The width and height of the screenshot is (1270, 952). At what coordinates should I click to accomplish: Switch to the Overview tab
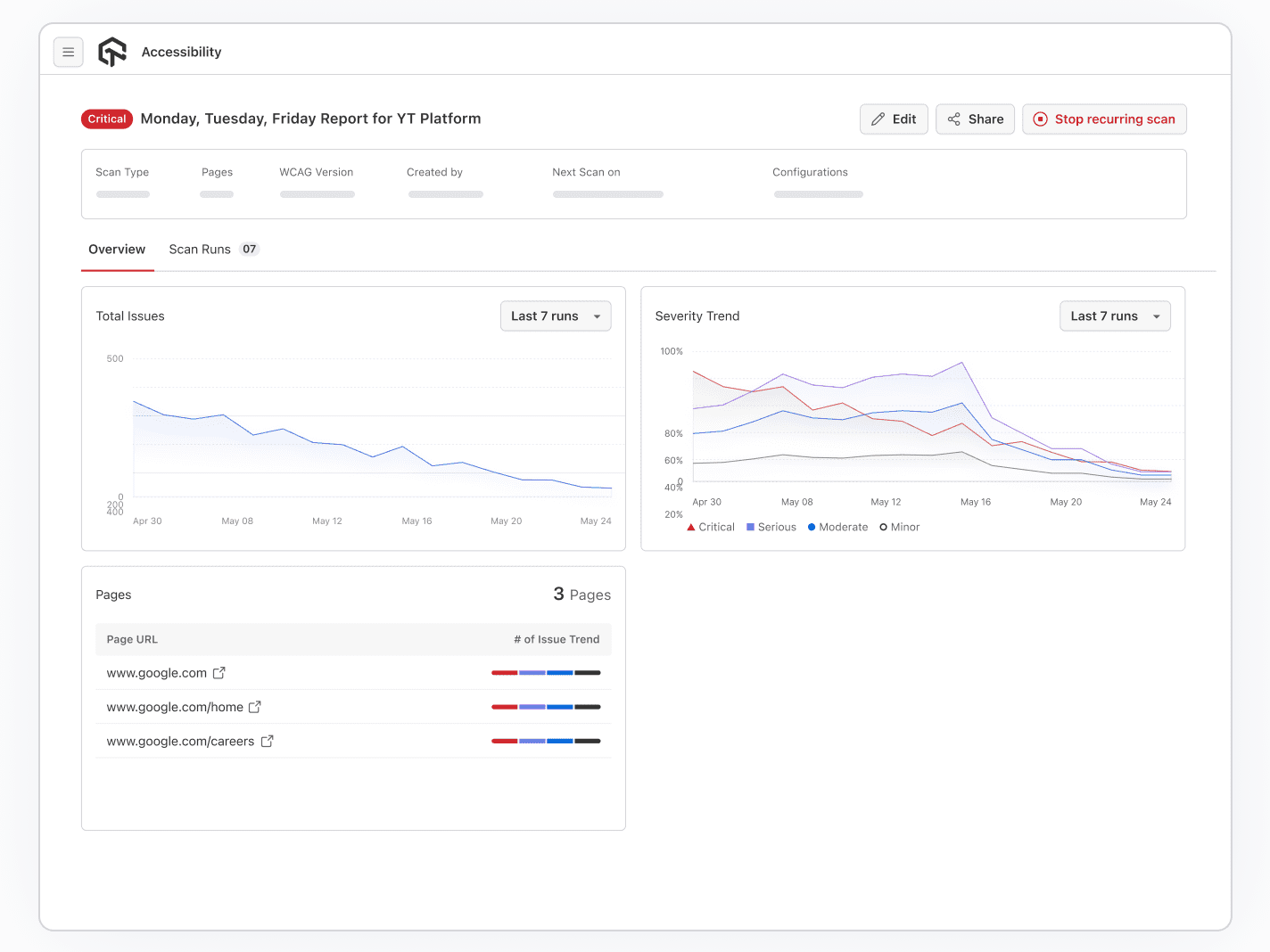click(x=117, y=250)
